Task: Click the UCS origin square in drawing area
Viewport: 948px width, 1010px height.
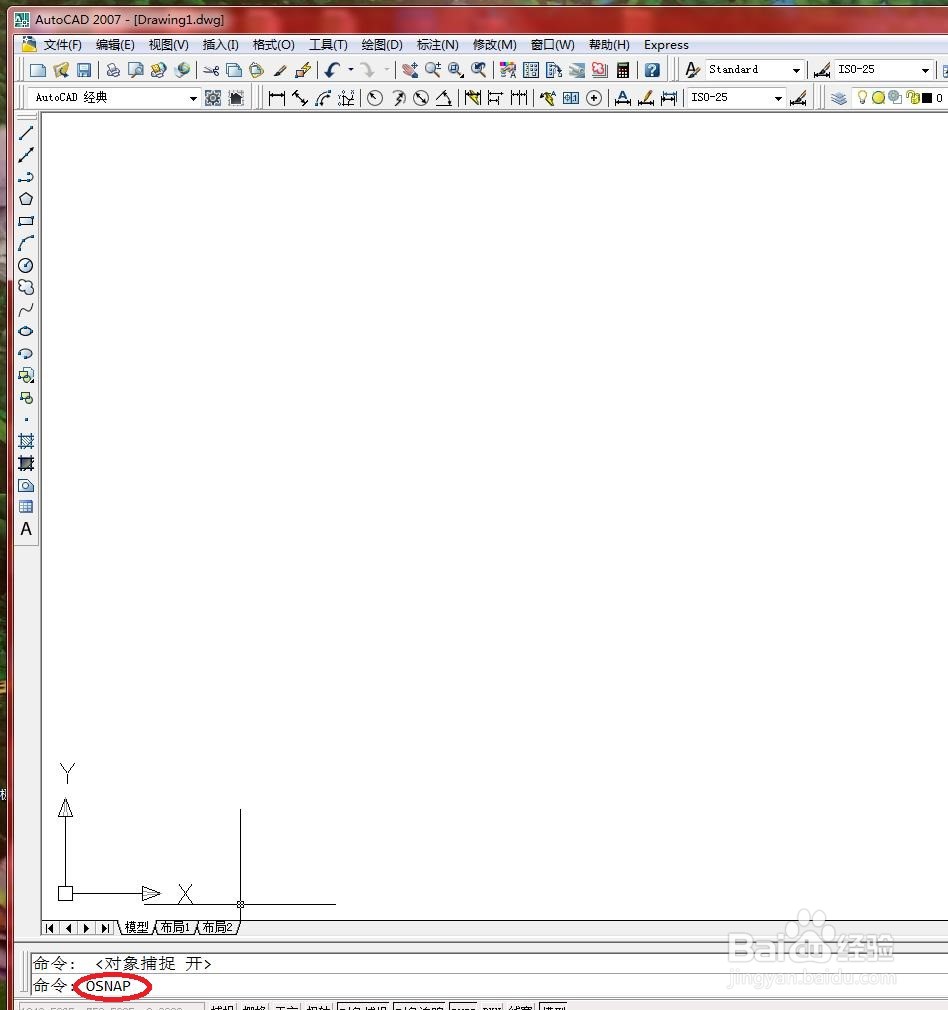Action: coord(65,893)
